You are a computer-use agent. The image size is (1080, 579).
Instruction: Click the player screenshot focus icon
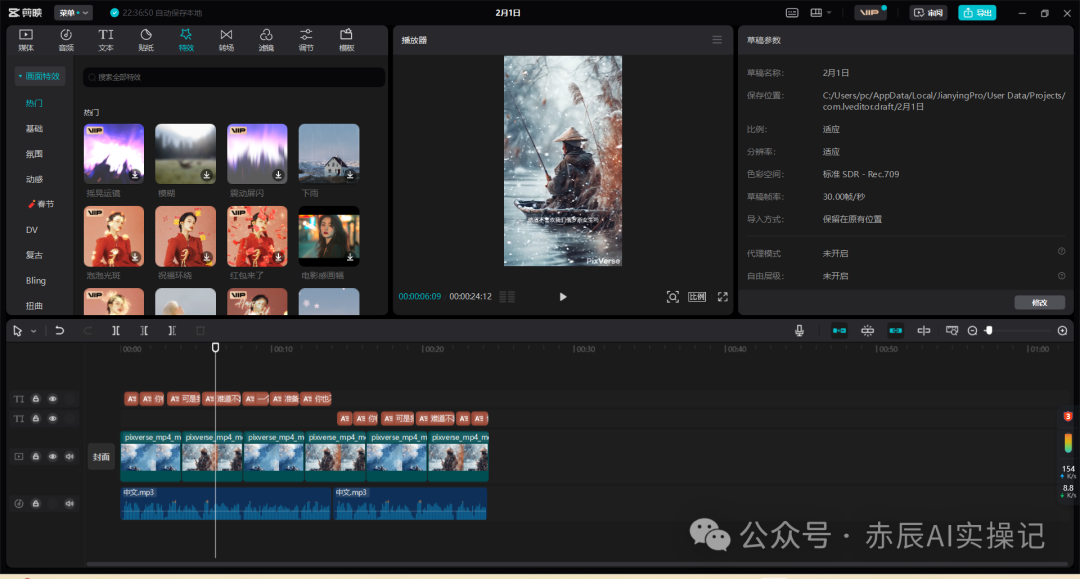(672, 297)
